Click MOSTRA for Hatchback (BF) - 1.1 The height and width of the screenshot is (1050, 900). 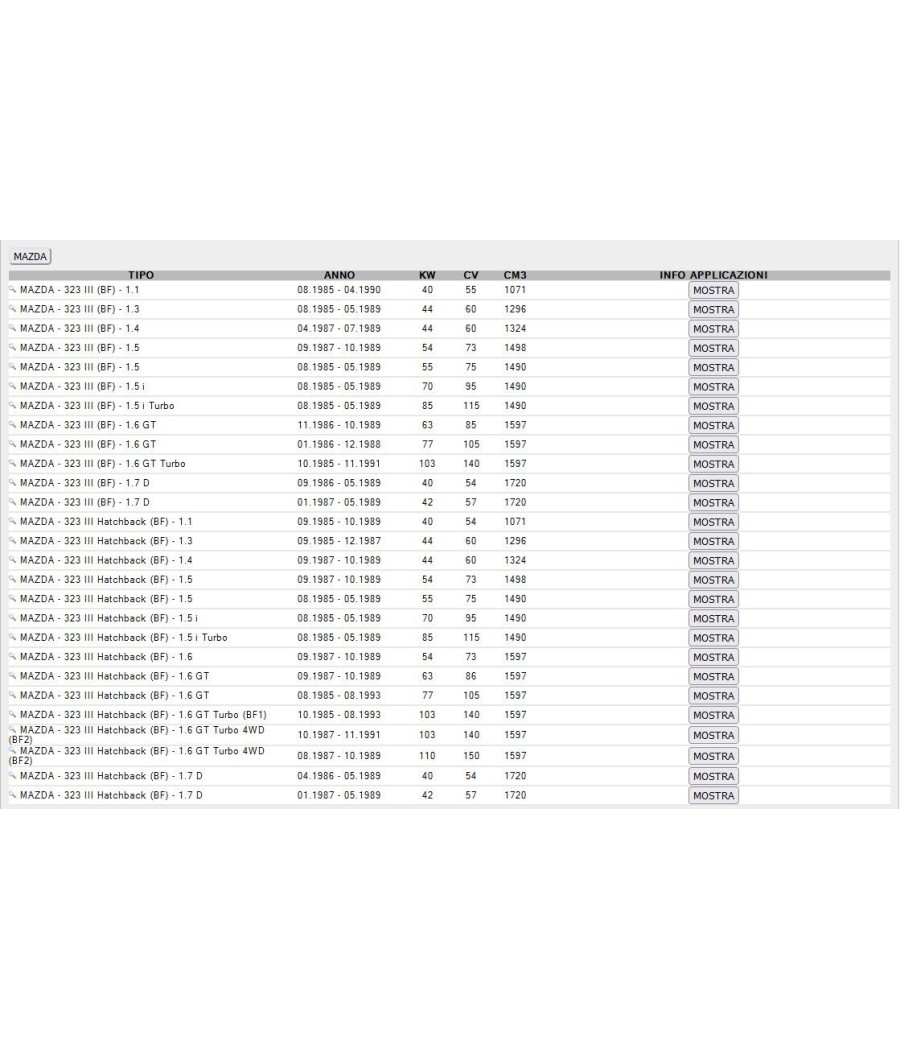pyautogui.click(x=713, y=522)
